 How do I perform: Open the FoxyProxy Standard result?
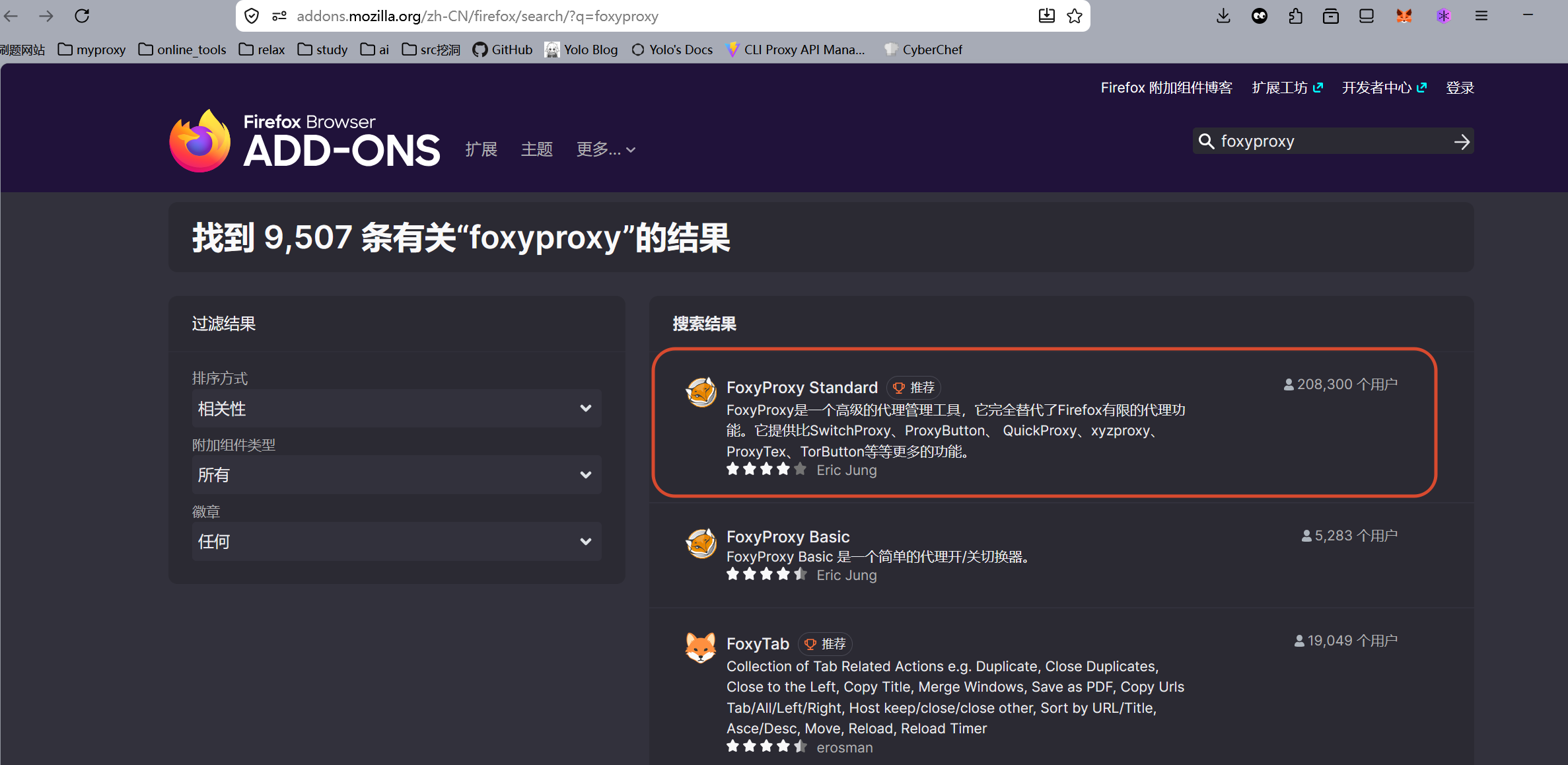tap(802, 387)
